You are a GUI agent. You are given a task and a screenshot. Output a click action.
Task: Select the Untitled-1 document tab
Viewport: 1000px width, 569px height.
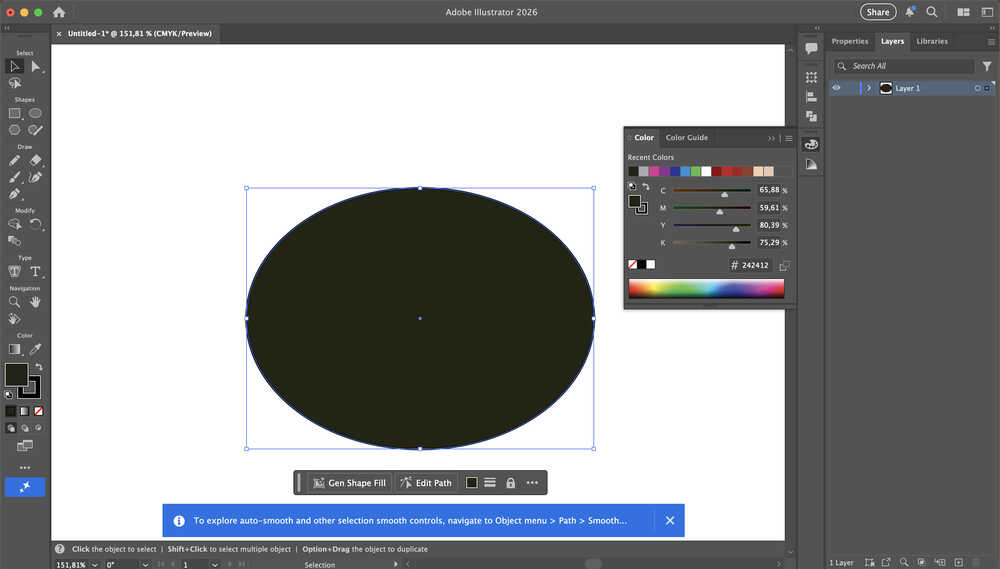[x=140, y=34]
